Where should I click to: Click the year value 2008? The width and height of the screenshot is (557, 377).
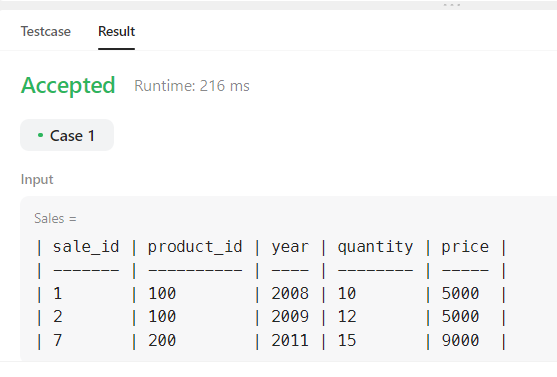pyautogui.click(x=290, y=293)
